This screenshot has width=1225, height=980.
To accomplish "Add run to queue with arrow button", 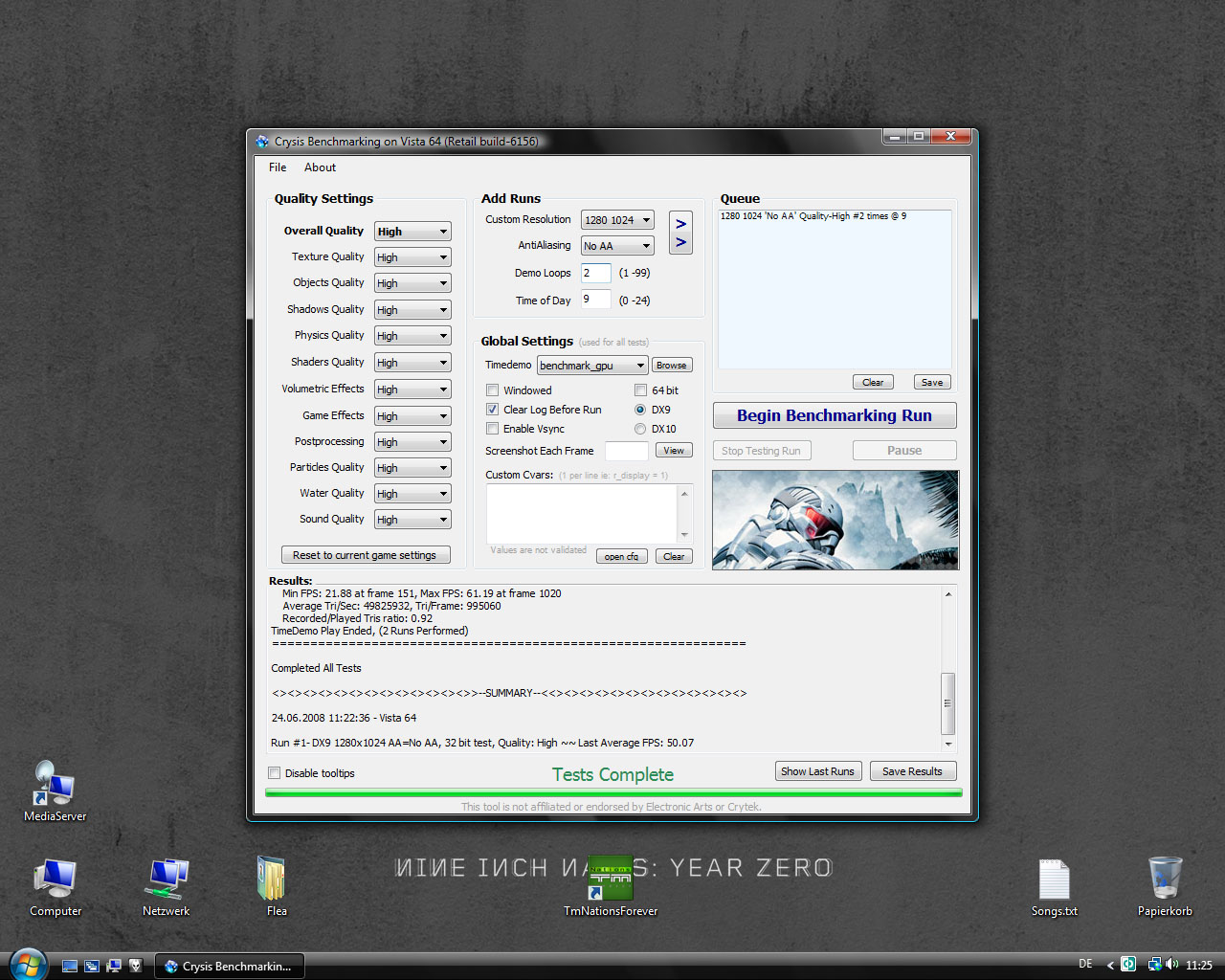I will 680,233.
